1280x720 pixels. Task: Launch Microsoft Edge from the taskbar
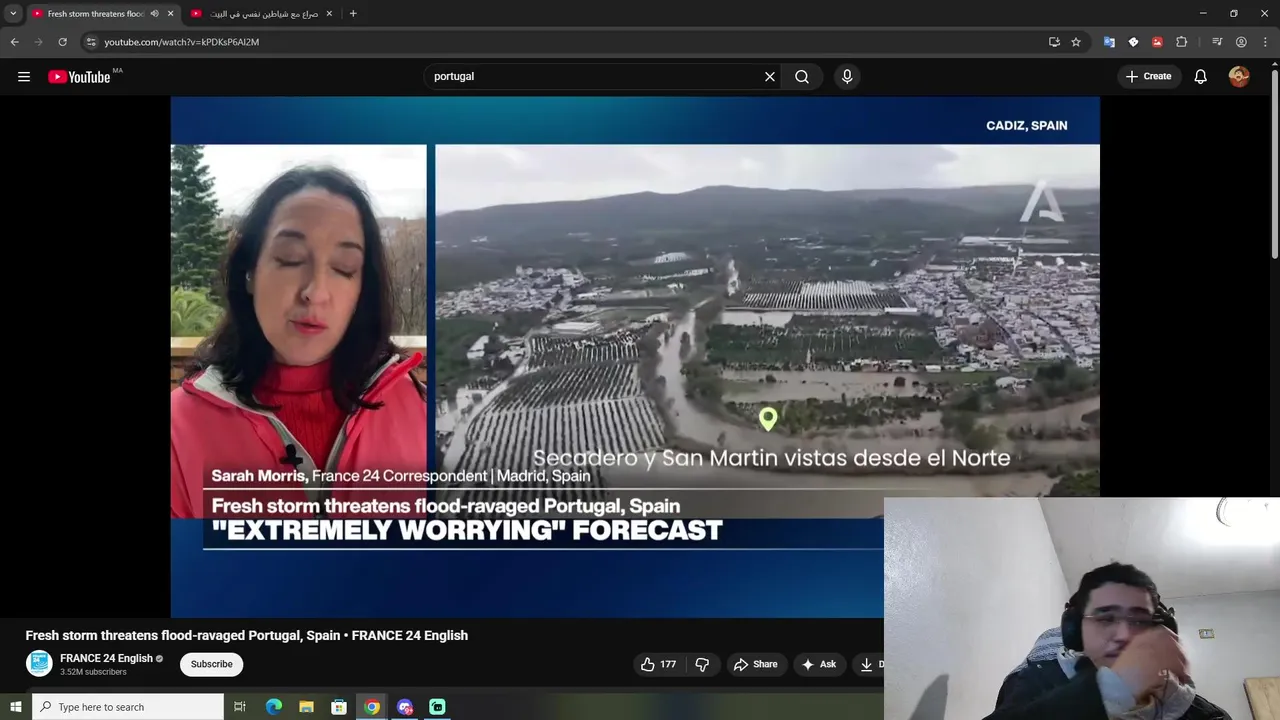[x=273, y=707]
